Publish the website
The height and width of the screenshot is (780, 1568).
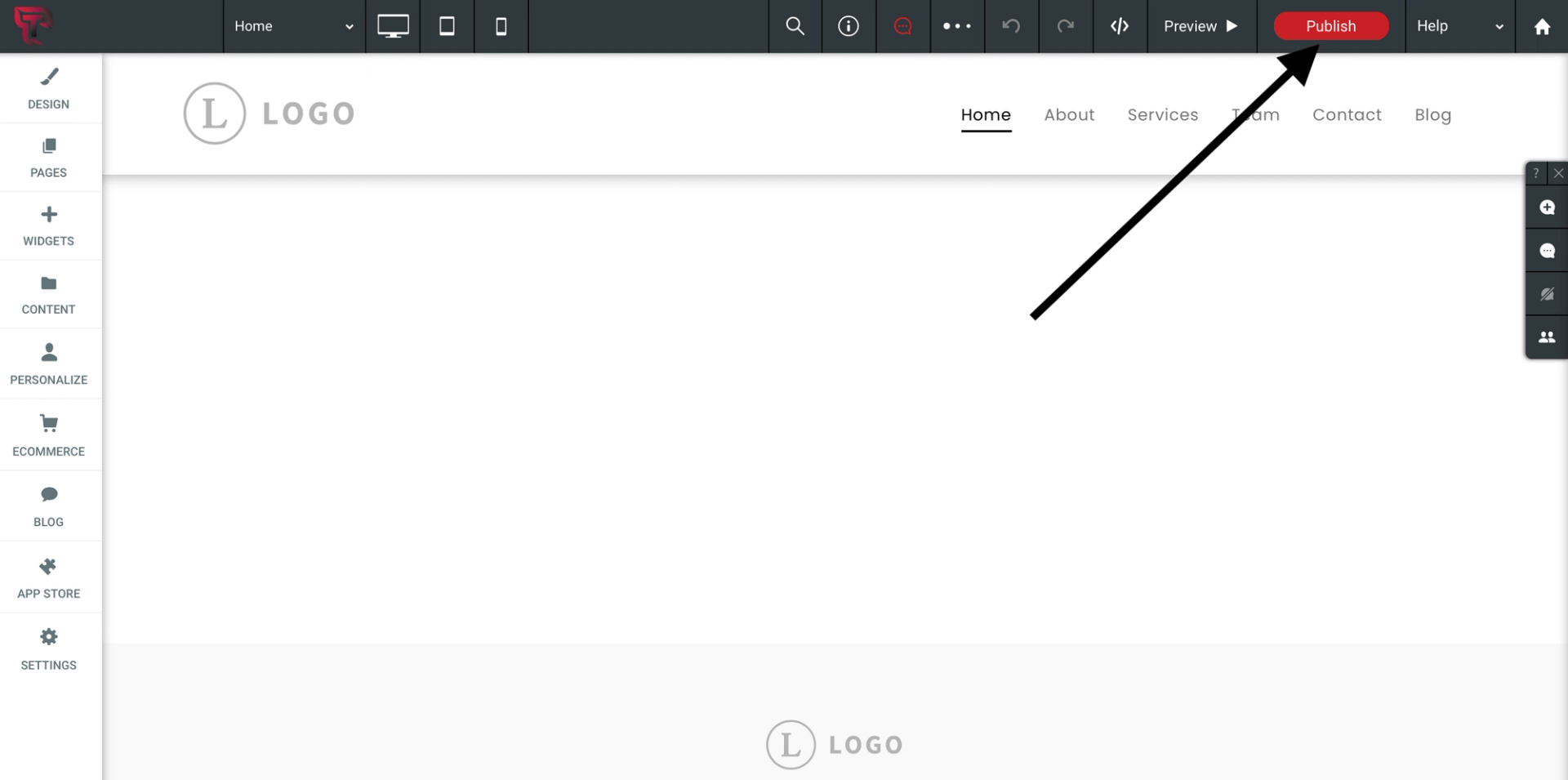click(1331, 26)
